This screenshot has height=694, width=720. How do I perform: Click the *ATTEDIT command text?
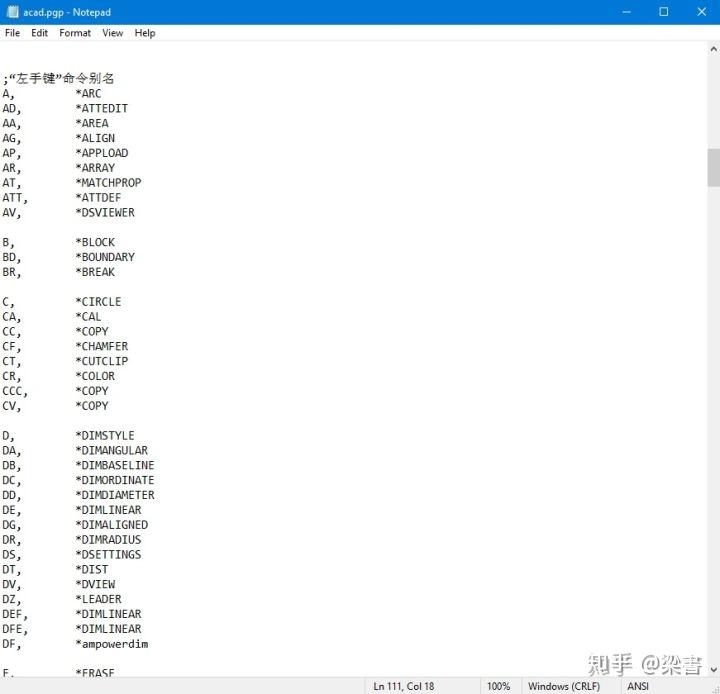coord(101,108)
